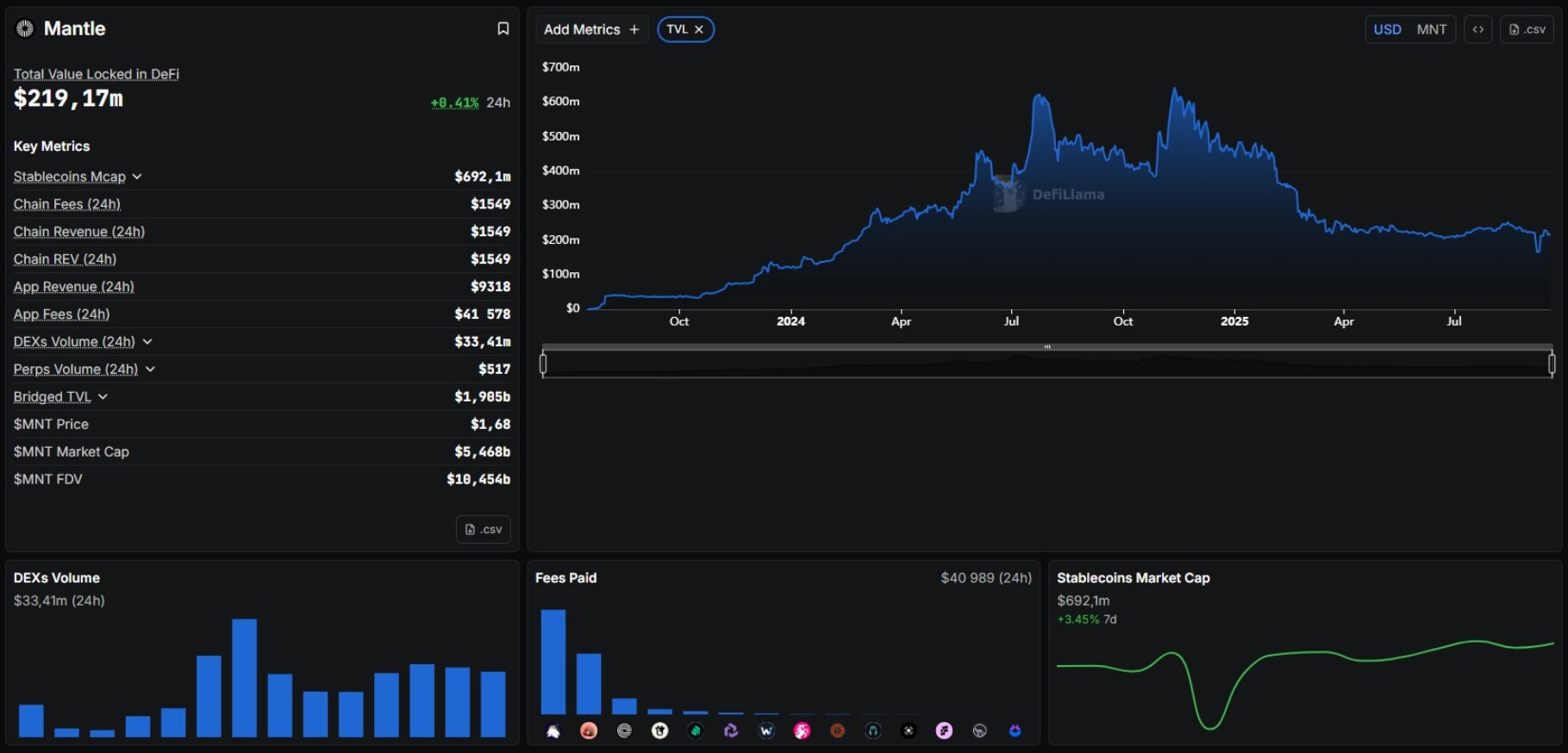Click the left handle of the time range slider
Screen dimensions: 1568x753
[543, 364]
